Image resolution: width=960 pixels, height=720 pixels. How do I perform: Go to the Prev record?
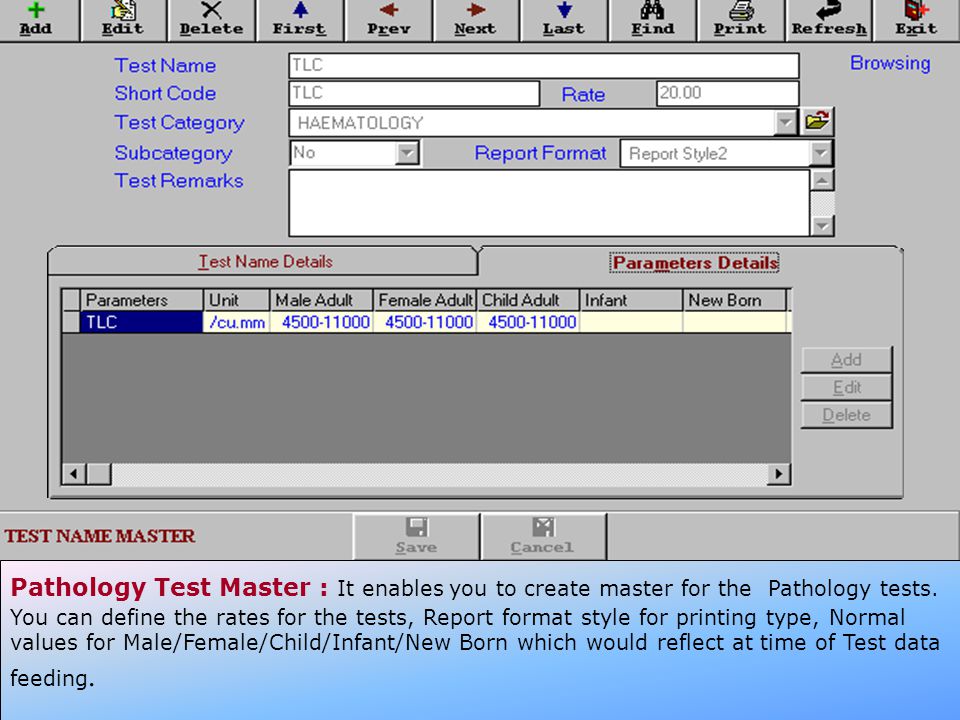pyautogui.click(x=388, y=20)
